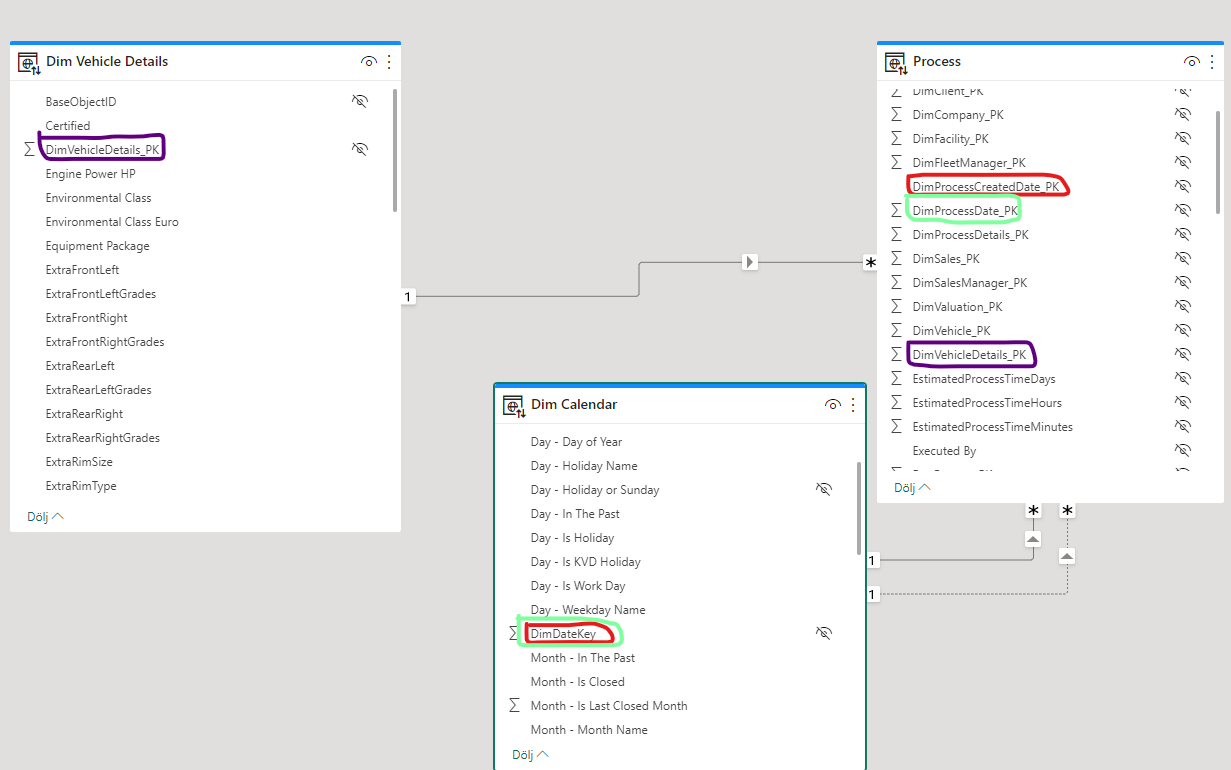
Task: Click the Process table header icon
Action: tap(896, 63)
